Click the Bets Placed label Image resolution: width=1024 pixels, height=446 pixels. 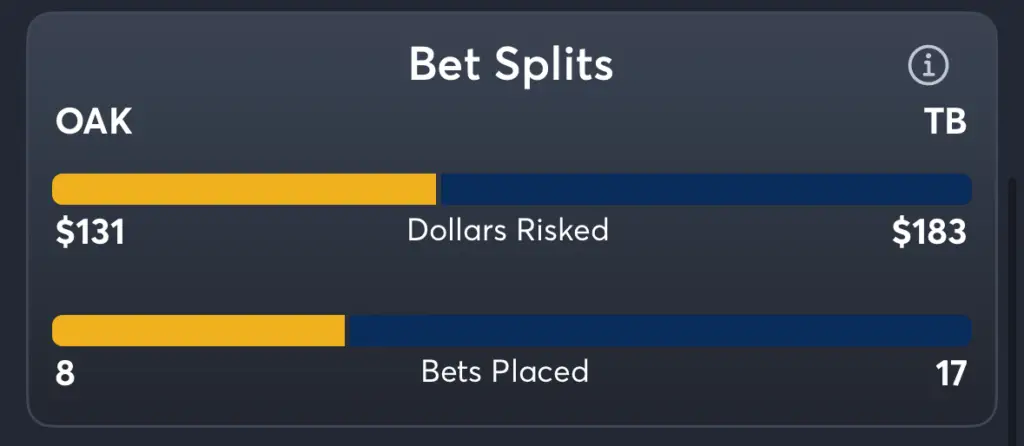coord(505,372)
